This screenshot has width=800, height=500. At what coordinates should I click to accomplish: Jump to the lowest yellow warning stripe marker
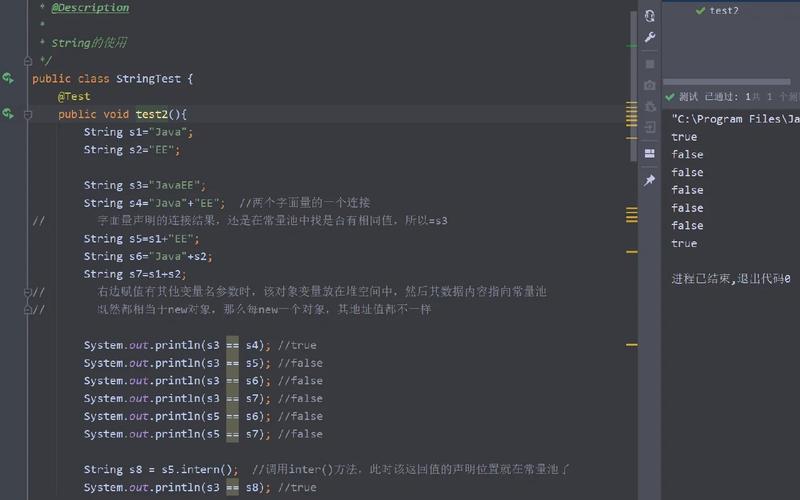(632, 345)
